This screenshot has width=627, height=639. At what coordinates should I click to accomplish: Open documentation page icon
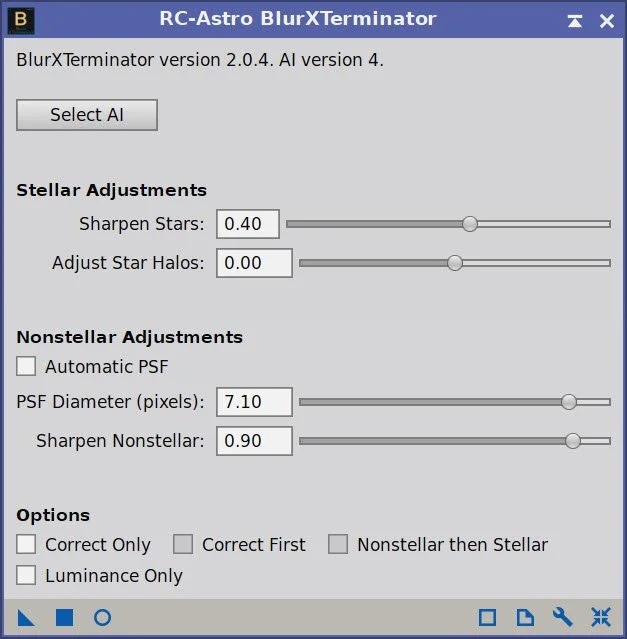(x=525, y=617)
